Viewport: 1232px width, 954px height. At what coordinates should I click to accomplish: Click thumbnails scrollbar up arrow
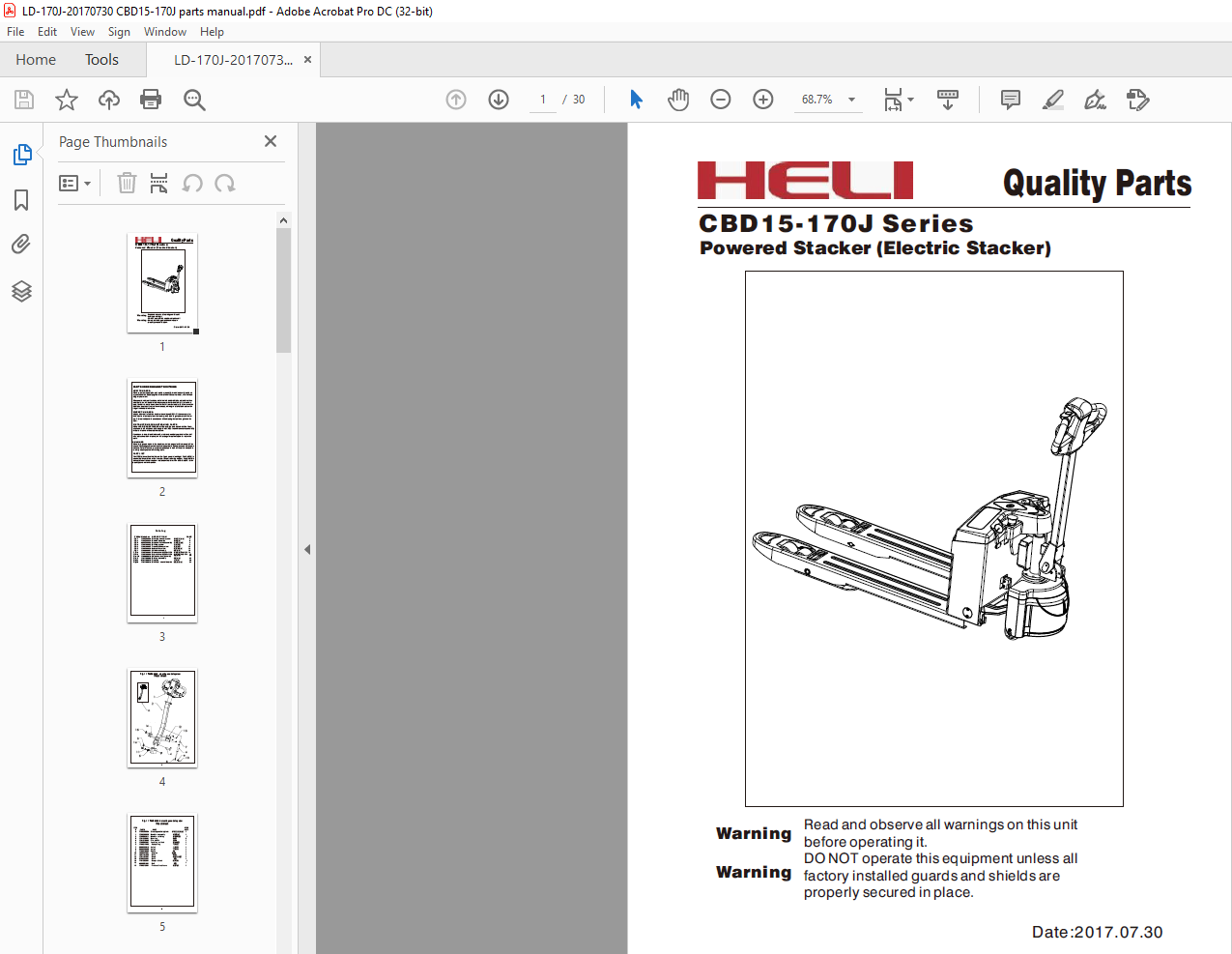(x=283, y=220)
